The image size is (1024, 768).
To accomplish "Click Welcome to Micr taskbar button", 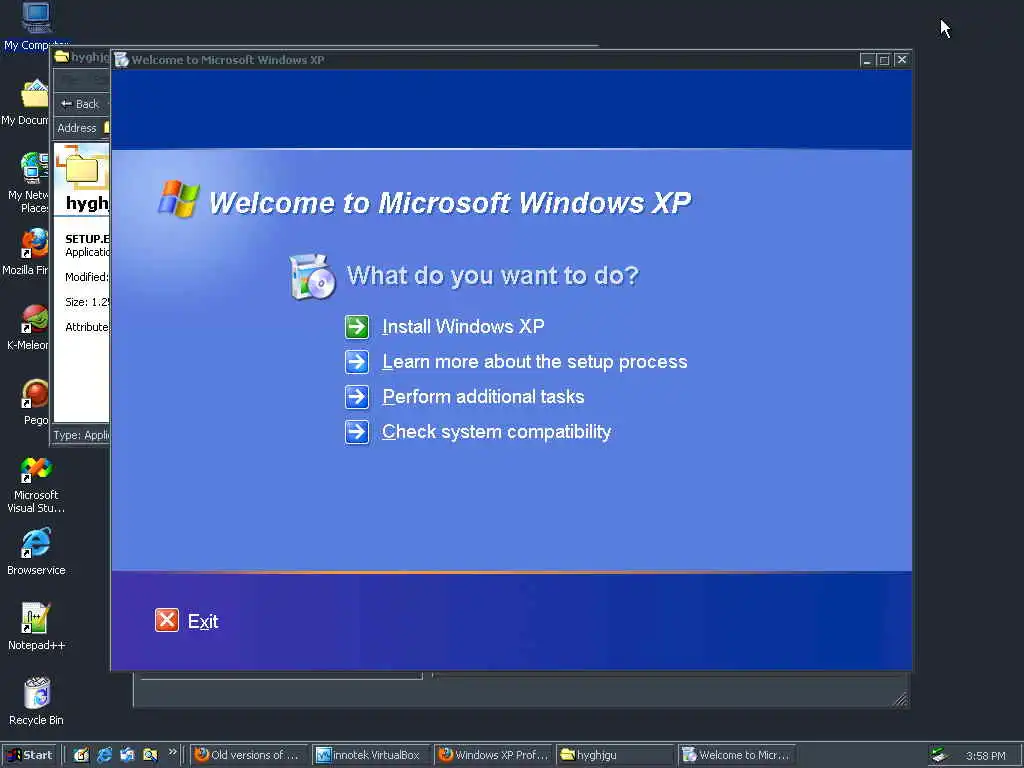I will tap(737, 755).
